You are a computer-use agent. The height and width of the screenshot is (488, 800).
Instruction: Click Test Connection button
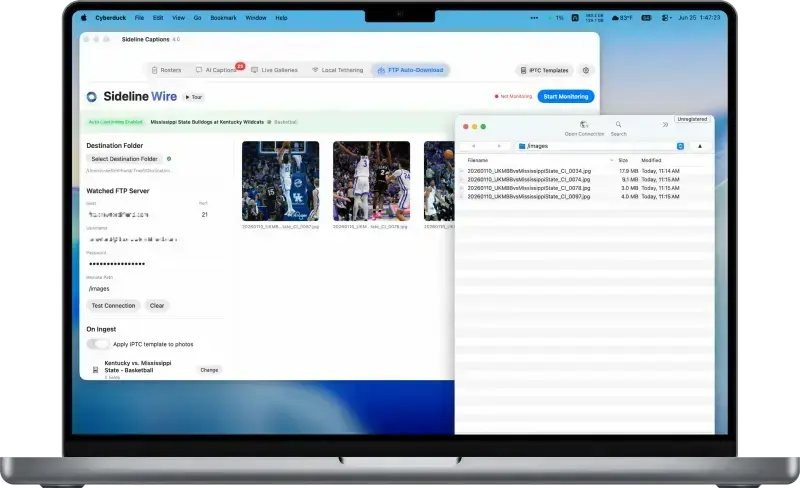pos(113,305)
